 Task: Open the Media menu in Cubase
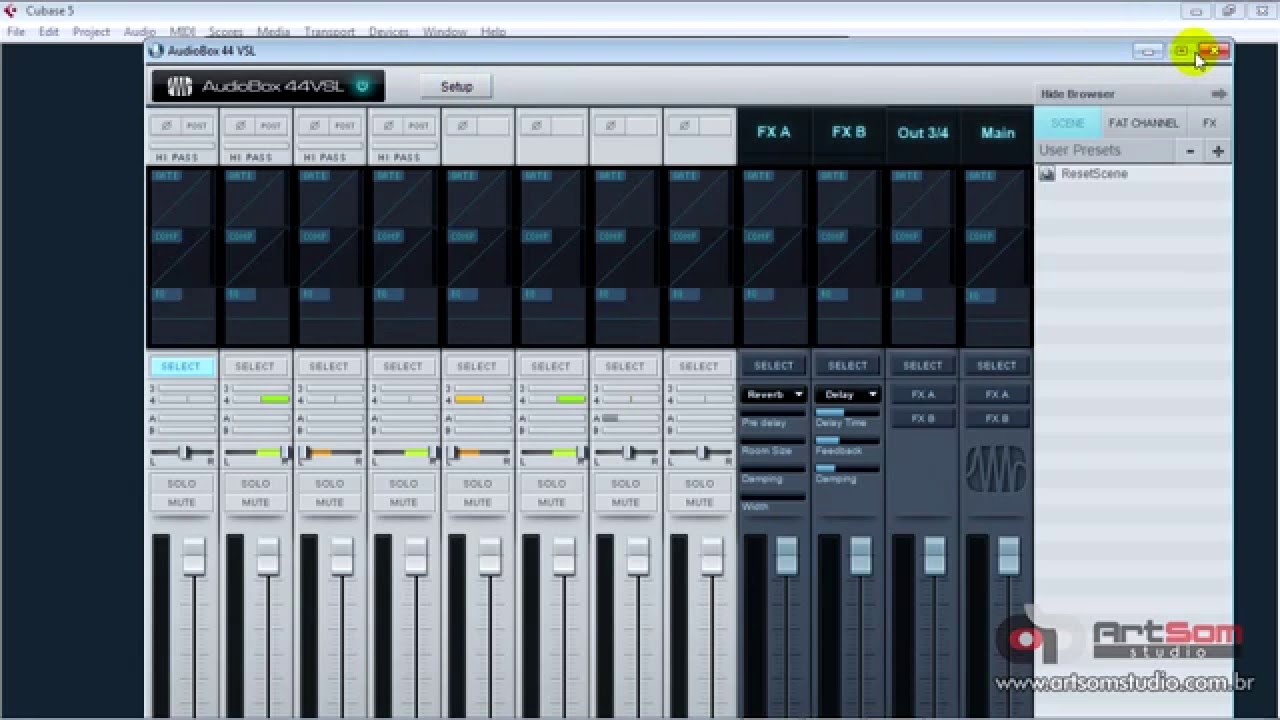click(x=273, y=32)
